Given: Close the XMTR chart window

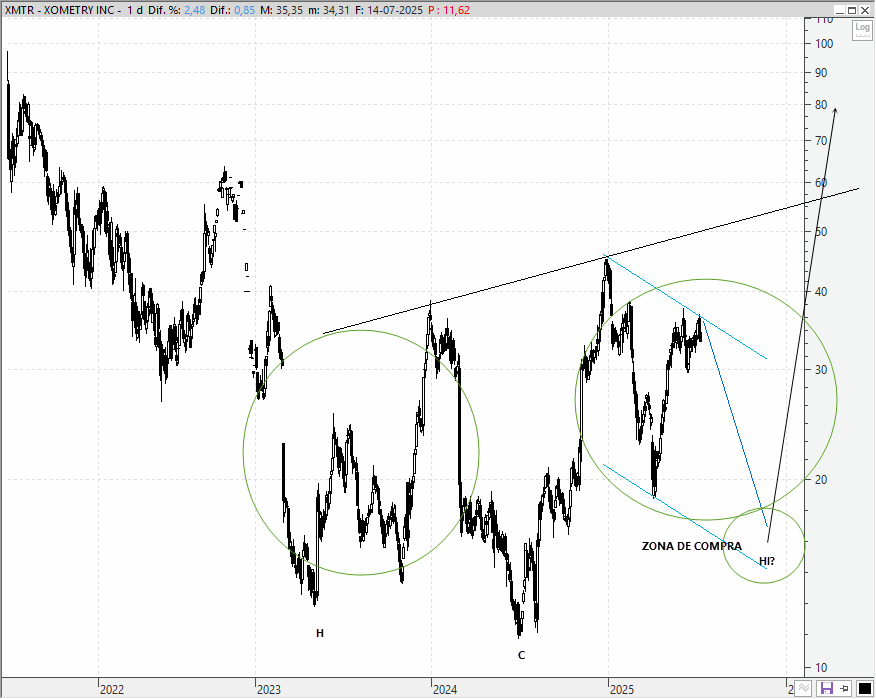Looking at the screenshot, I should 864,10.
